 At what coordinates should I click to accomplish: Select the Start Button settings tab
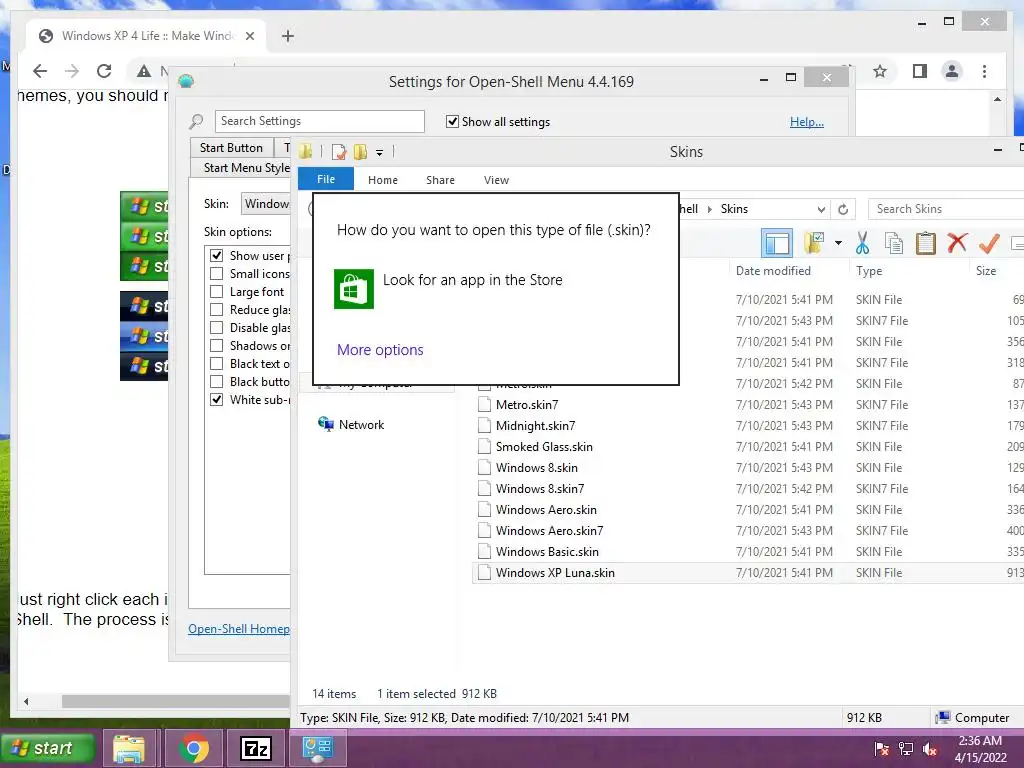231,148
